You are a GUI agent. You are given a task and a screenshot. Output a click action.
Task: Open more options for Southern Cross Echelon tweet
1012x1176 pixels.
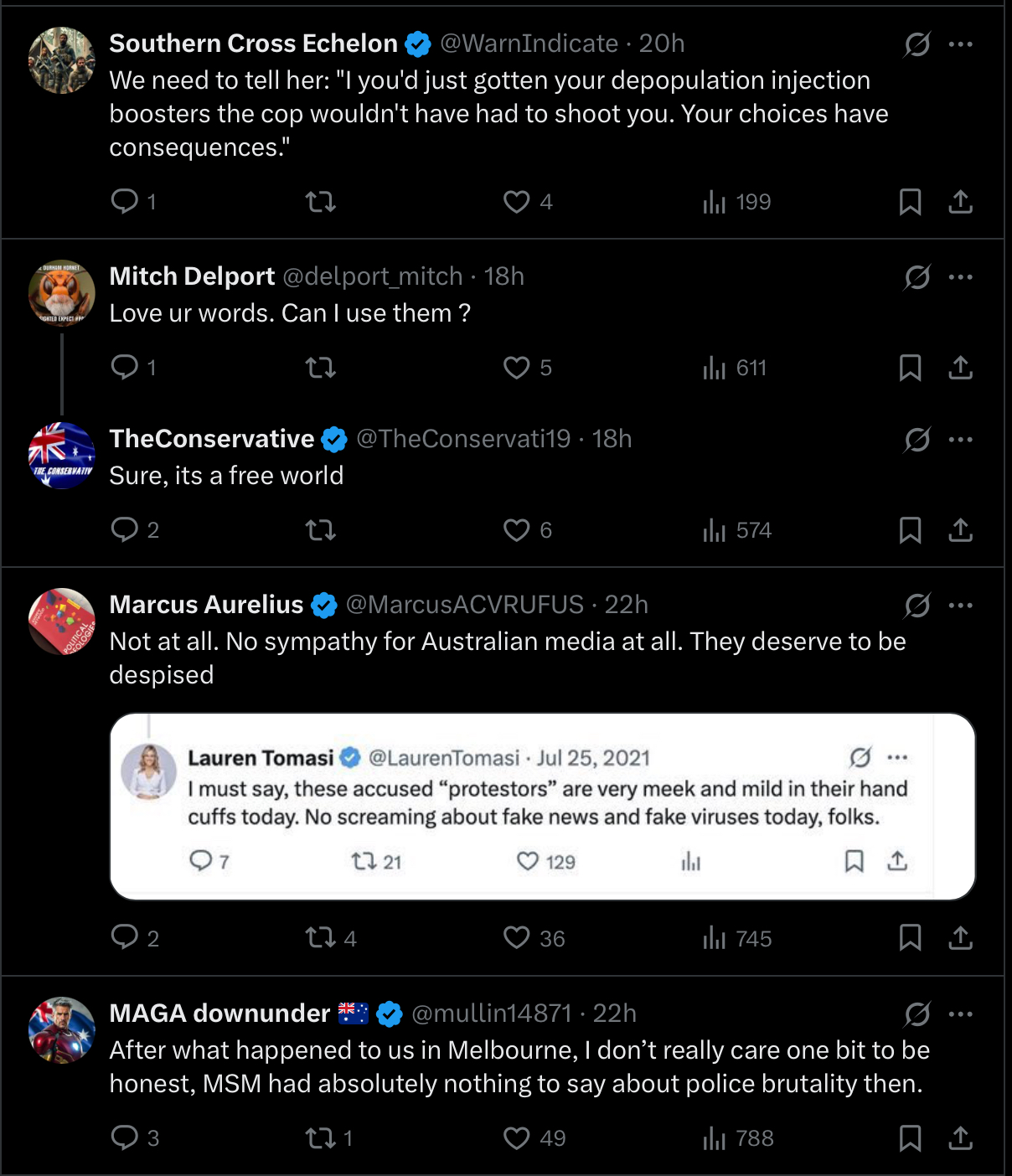pyautogui.click(x=961, y=44)
